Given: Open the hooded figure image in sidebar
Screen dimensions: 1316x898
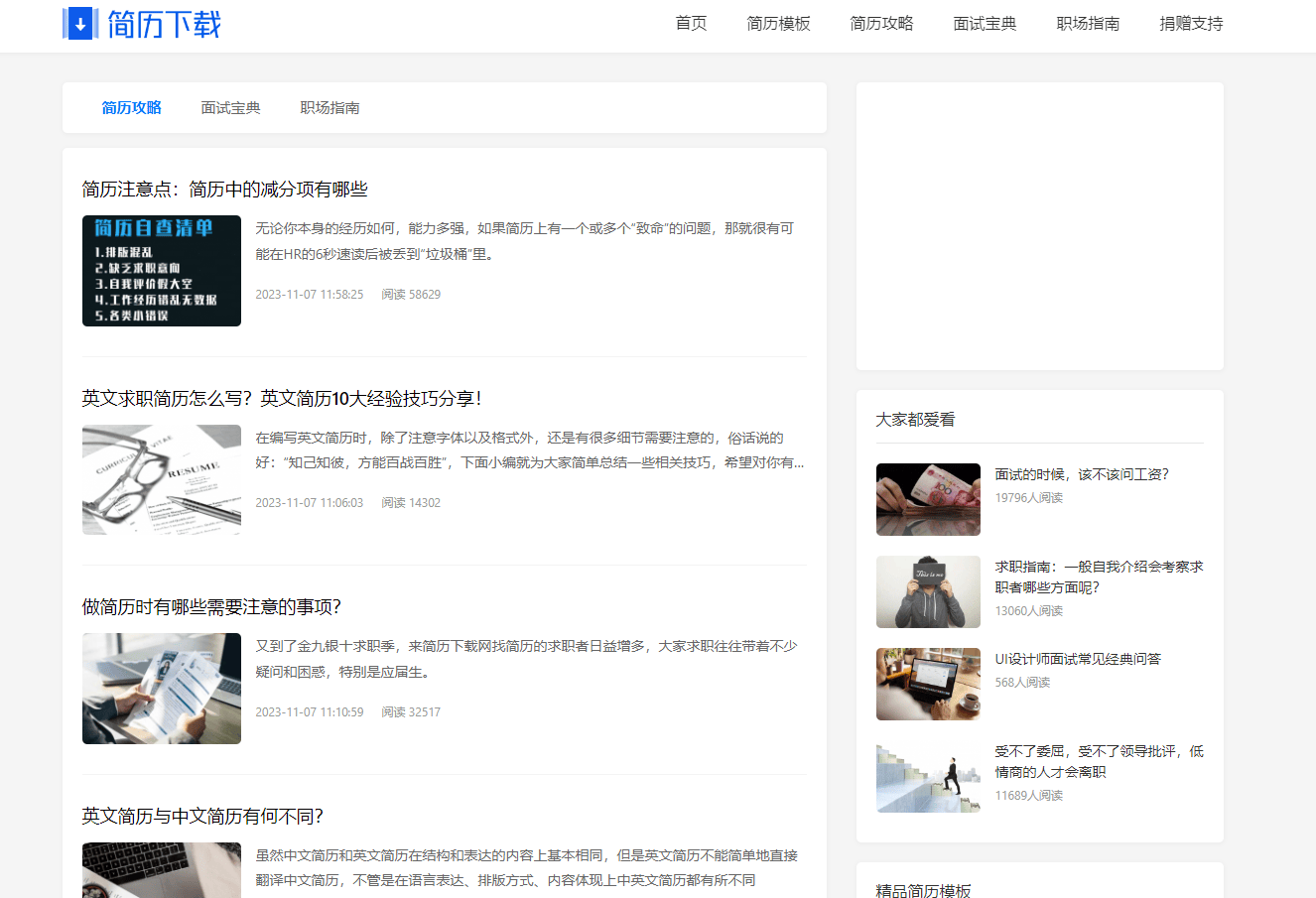Looking at the screenshot, I should click(x=927, y=591).
